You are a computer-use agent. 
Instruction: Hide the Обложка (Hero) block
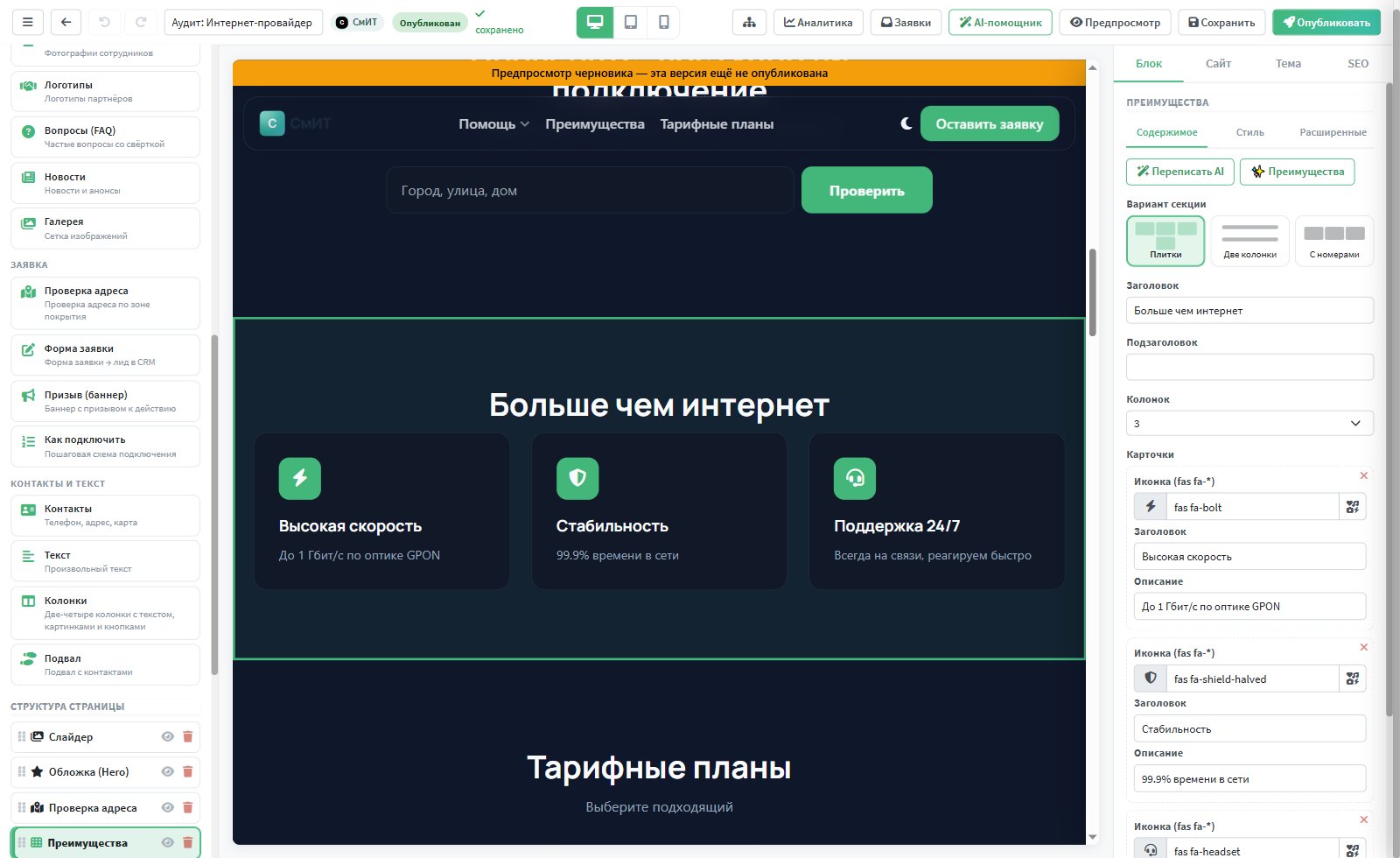coord(167,772)
